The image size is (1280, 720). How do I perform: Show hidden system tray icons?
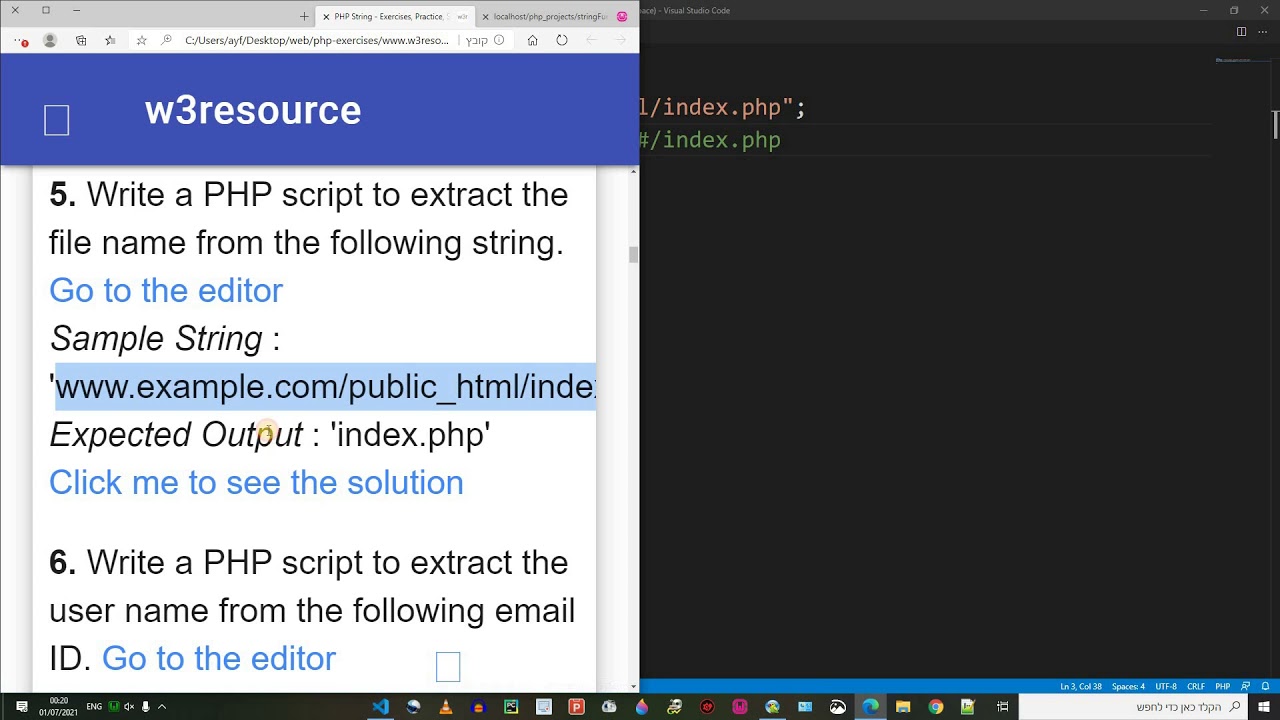(x=162, y=707)
